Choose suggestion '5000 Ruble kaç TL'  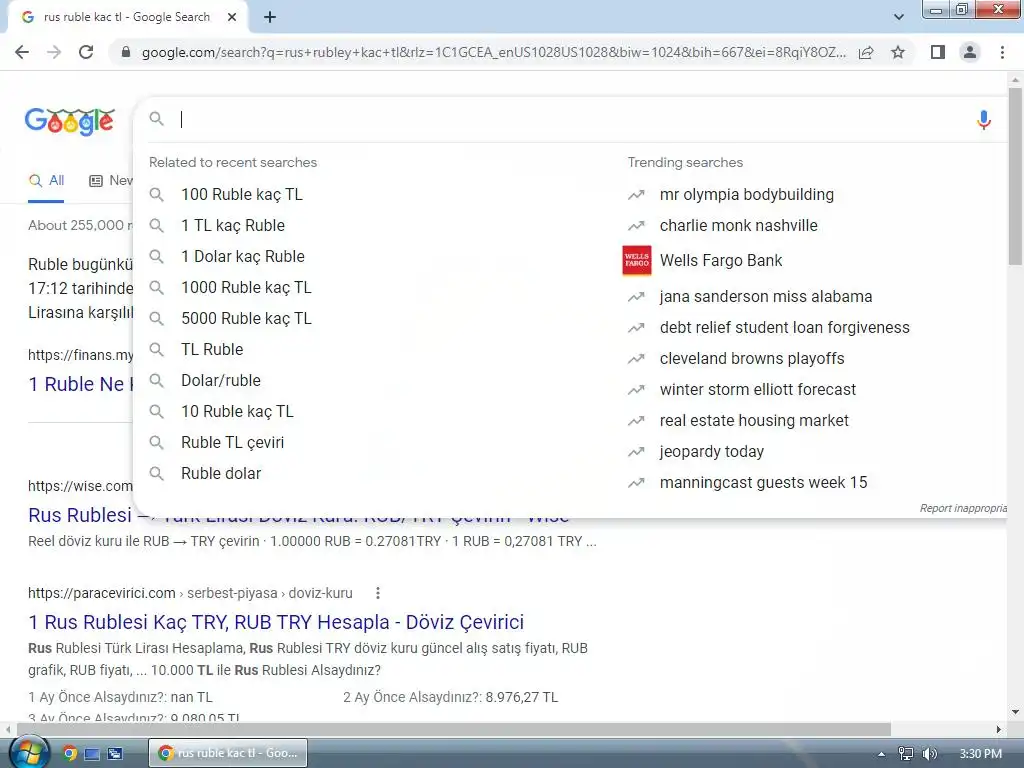[246, 319]
